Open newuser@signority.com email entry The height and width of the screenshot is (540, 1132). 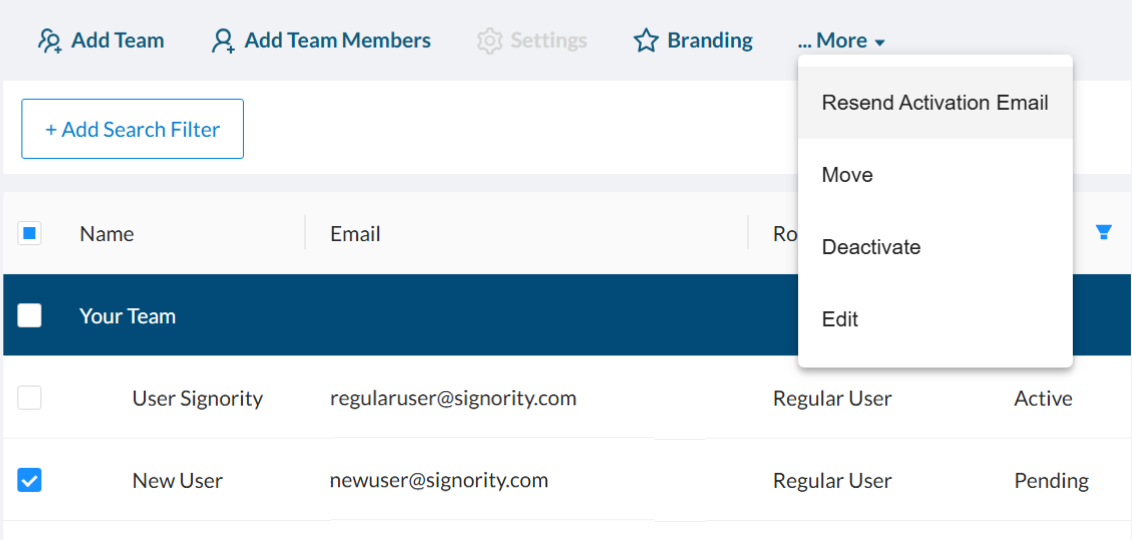click(439, 480)
